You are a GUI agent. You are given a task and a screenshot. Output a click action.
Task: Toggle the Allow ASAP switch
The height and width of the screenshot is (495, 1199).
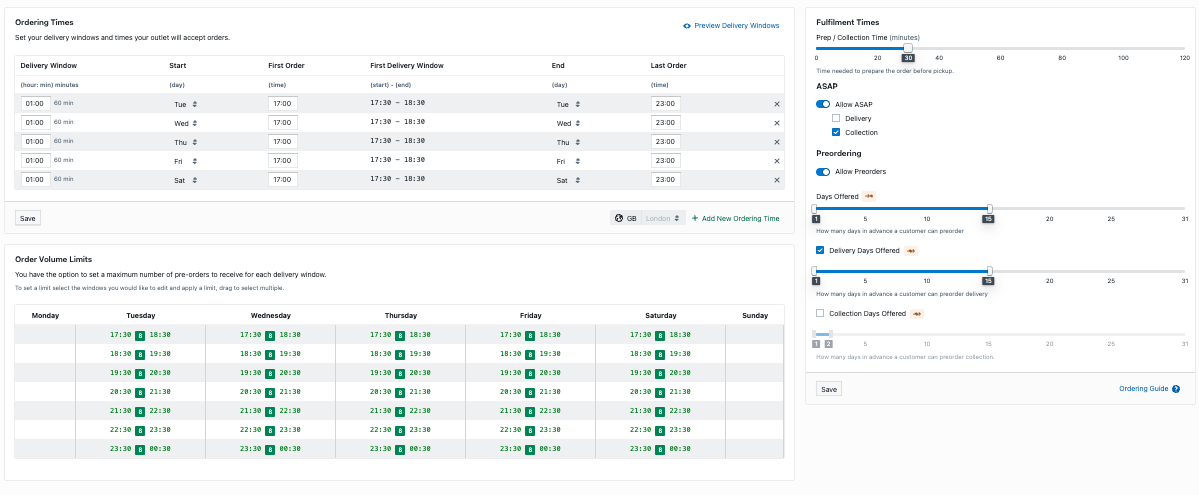tap(823, 104)
